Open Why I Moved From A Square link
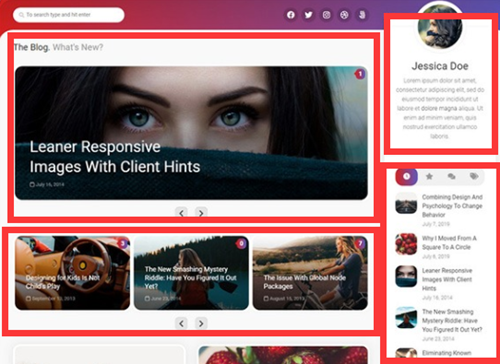This screenshot has width=500, height=364. [449, 242]
